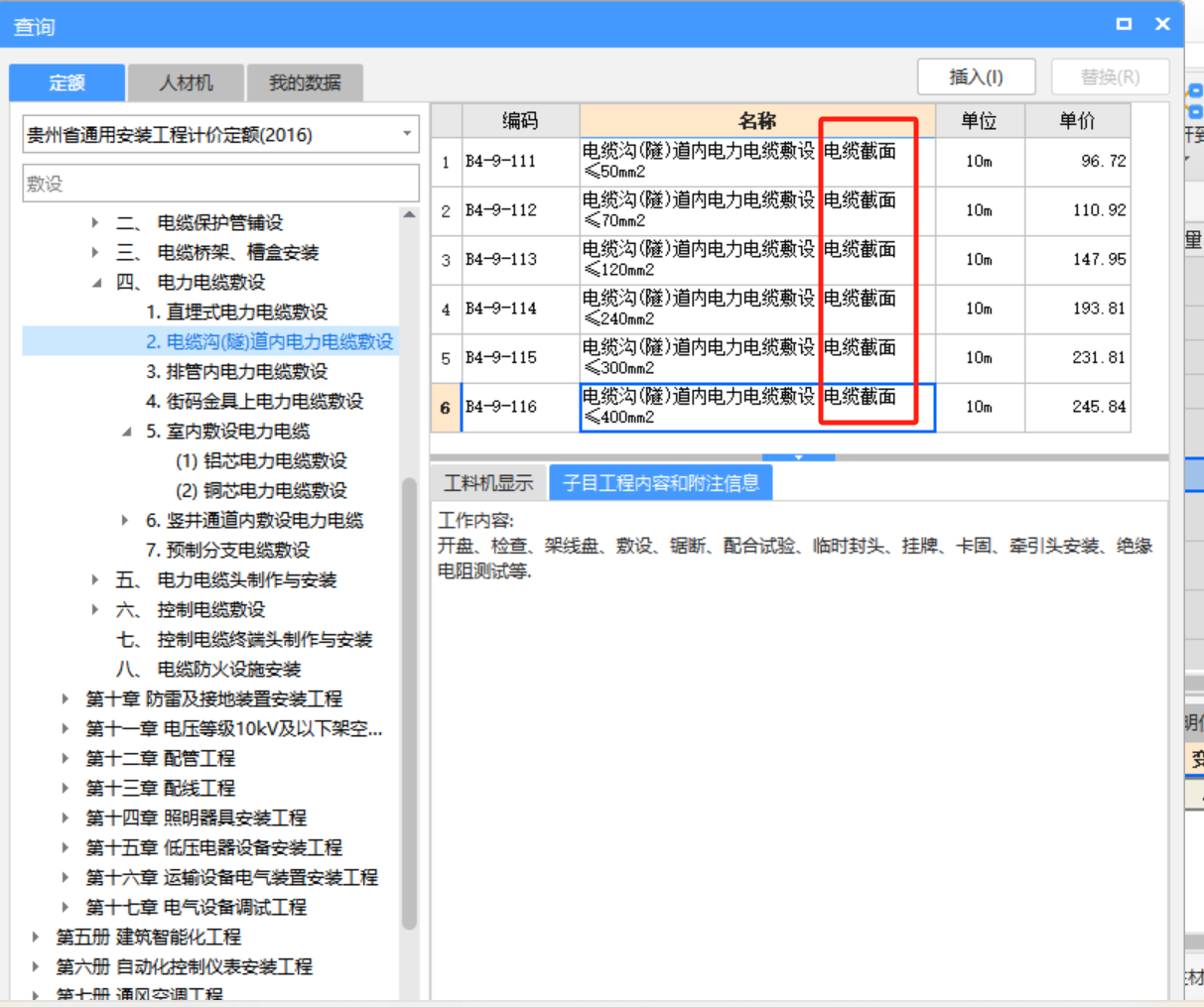Switch to 子目工程内容和附注信息 tab
The image size is (1204, 1007).
point(661,483)
